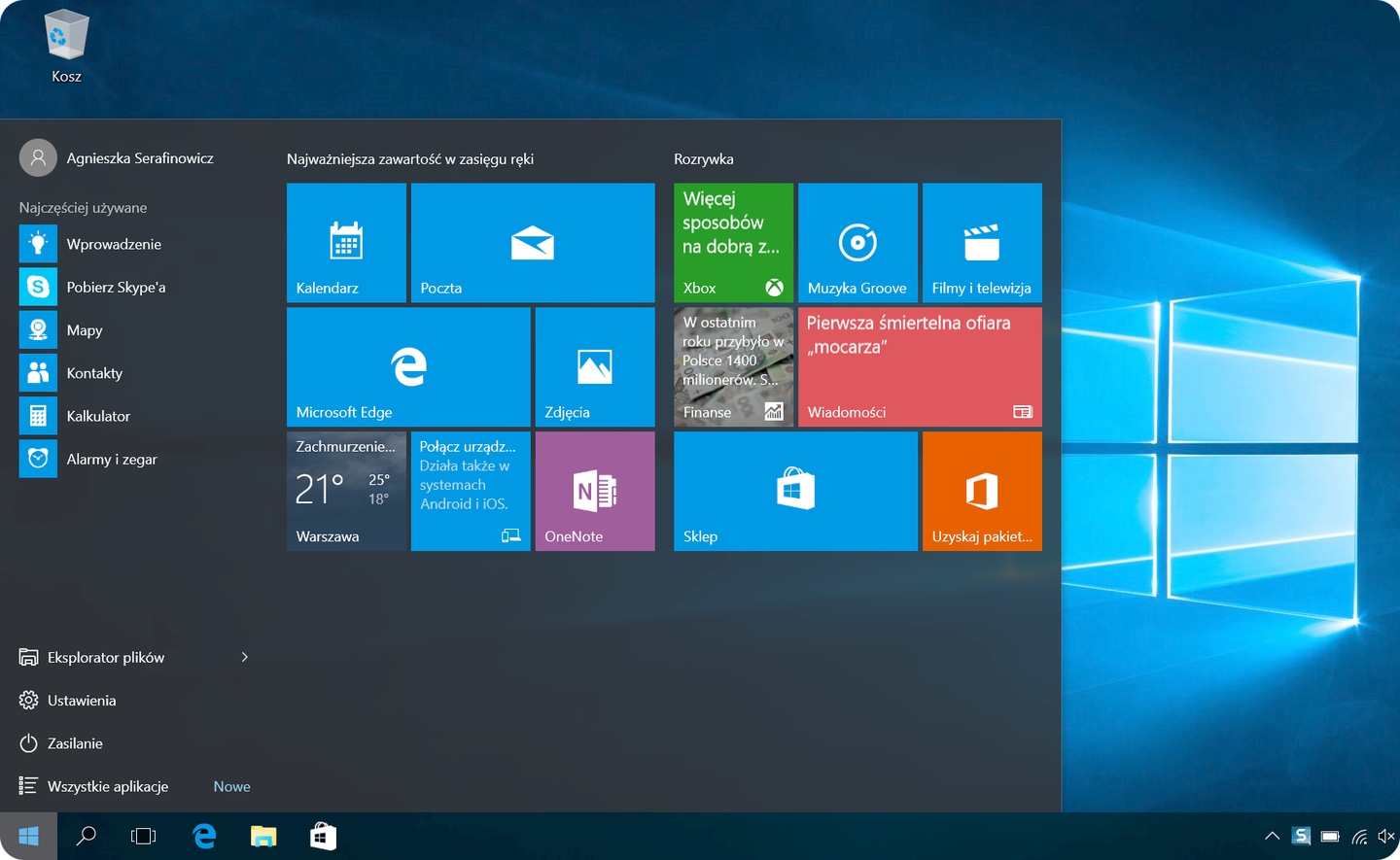This screenshot has height=860, width=1400.
Task: Launch Pobierz Skype'a entry
Action: (x=134, y=287)
